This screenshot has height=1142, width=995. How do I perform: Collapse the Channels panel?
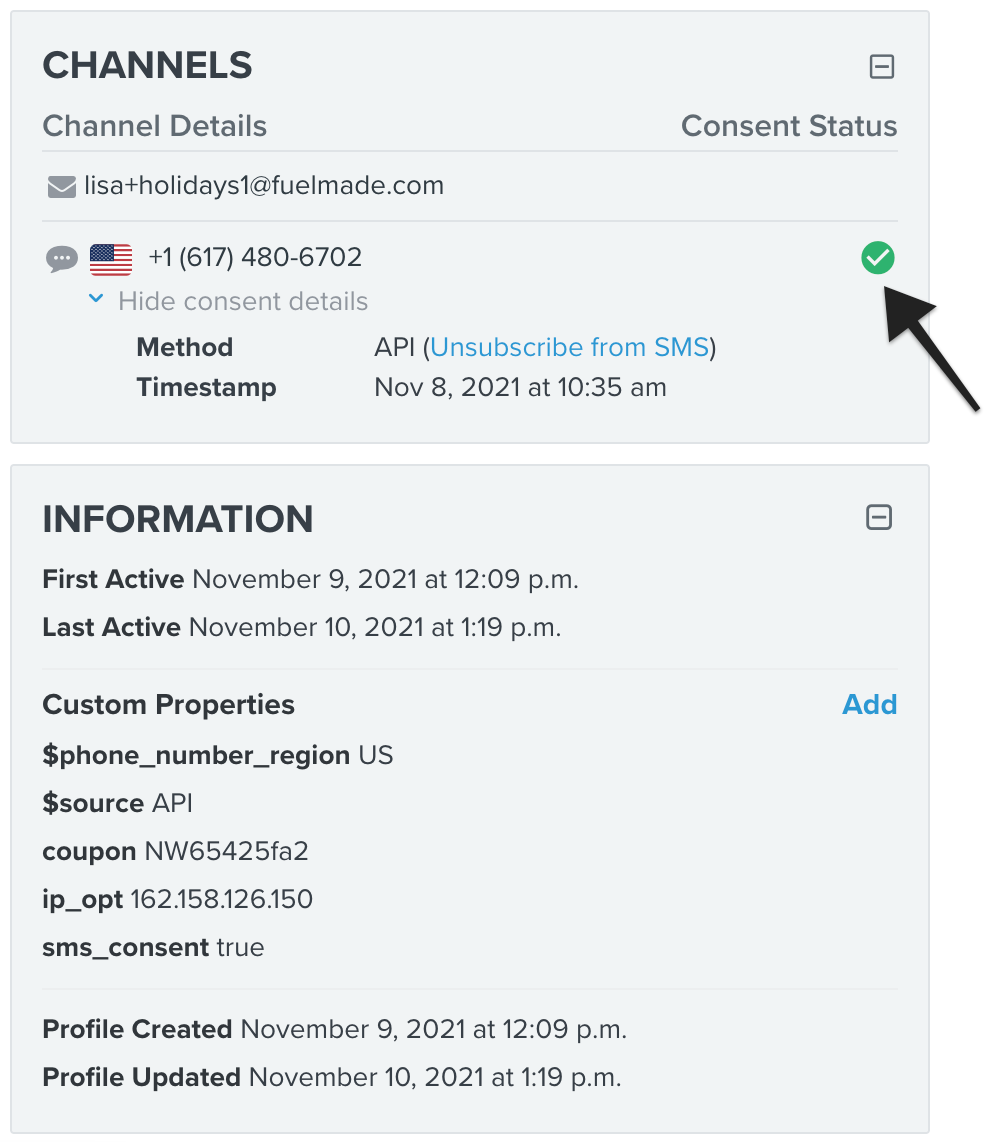coord(881,67)
